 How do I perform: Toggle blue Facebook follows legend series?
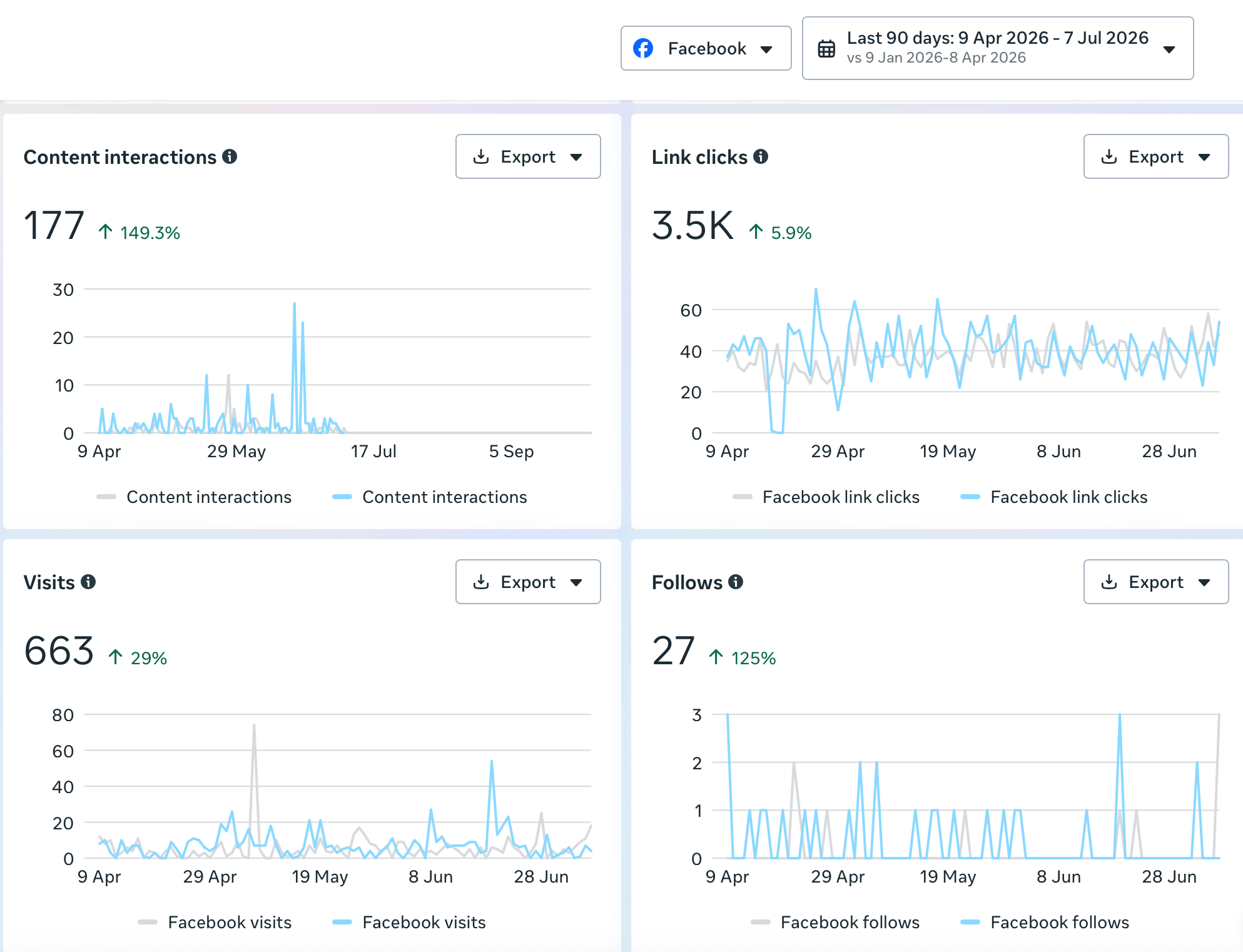click(1045, 922)
